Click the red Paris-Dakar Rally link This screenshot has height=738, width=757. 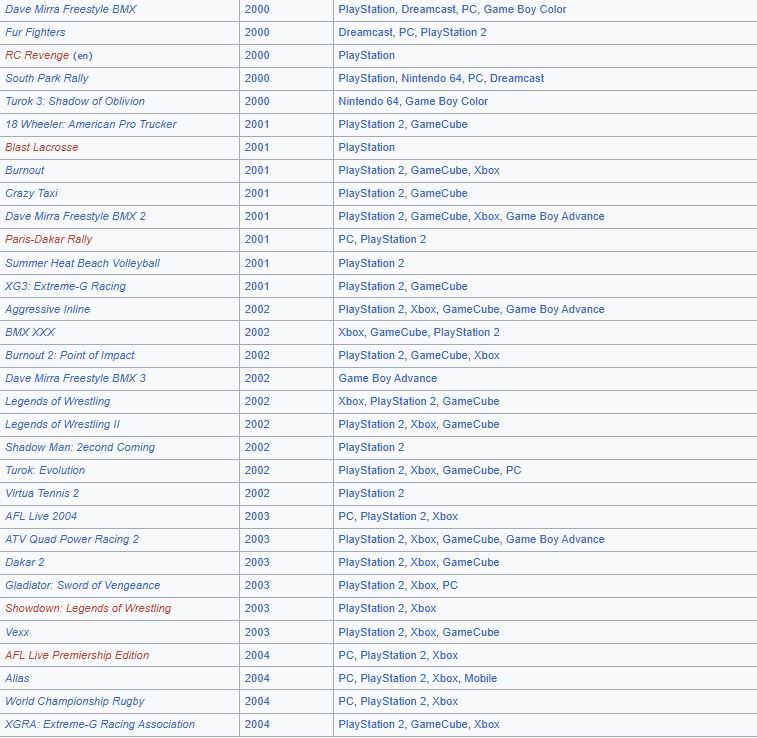(x=49, y=239)
